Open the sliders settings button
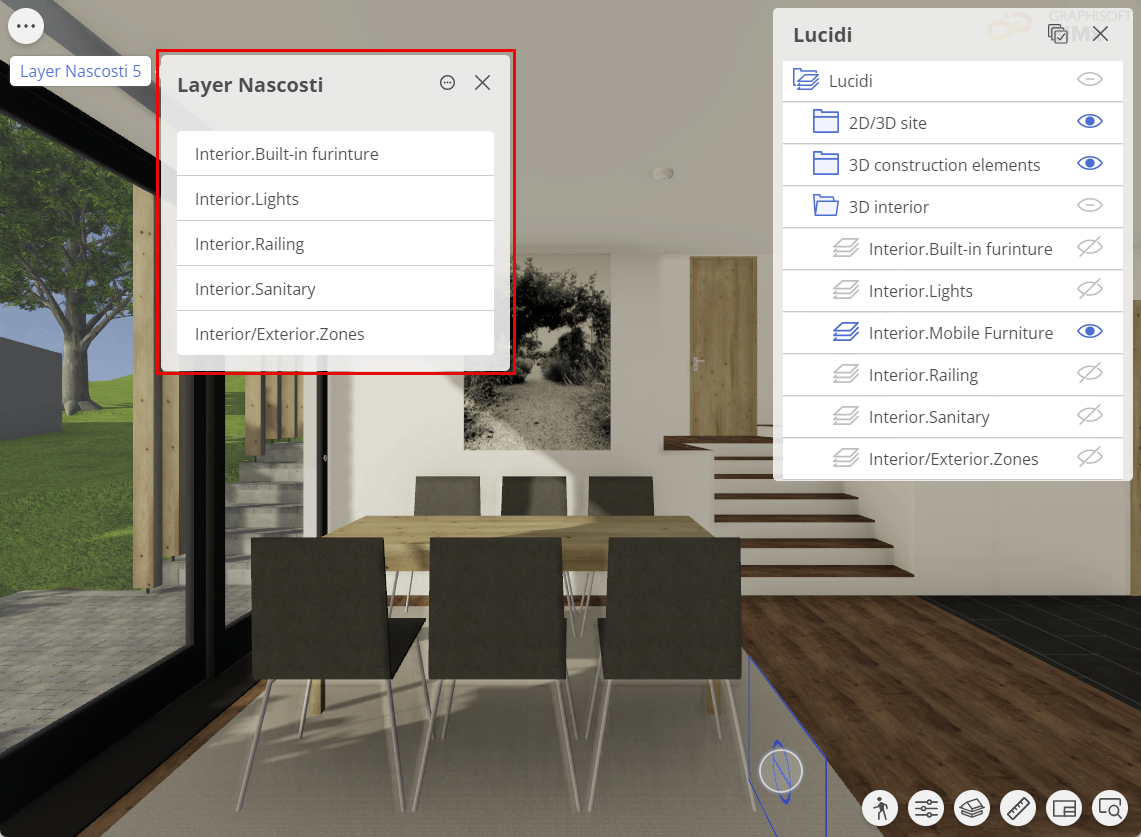Screen dimensions: 1141x837 (926, 809)
